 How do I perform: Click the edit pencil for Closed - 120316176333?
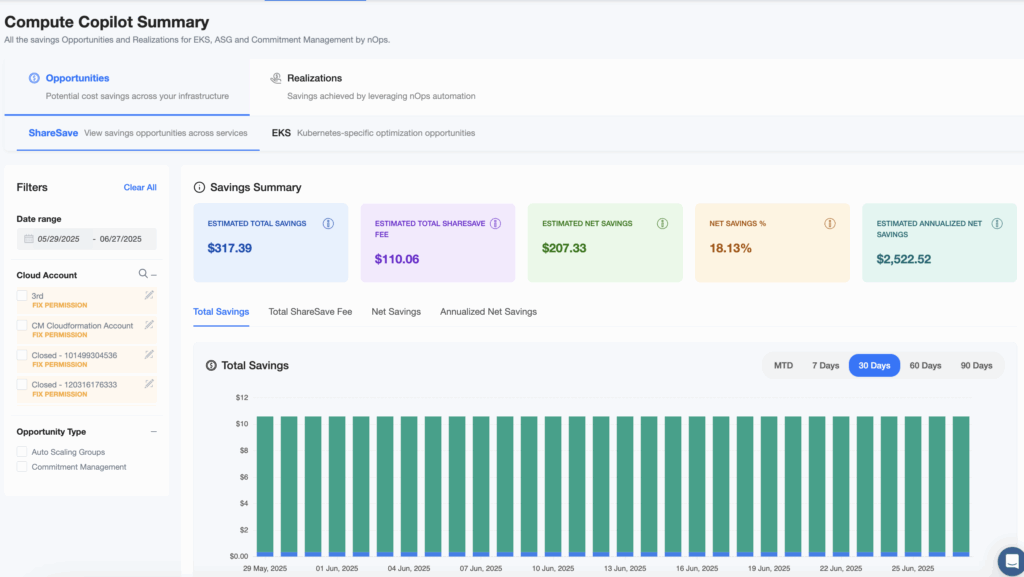149,384
